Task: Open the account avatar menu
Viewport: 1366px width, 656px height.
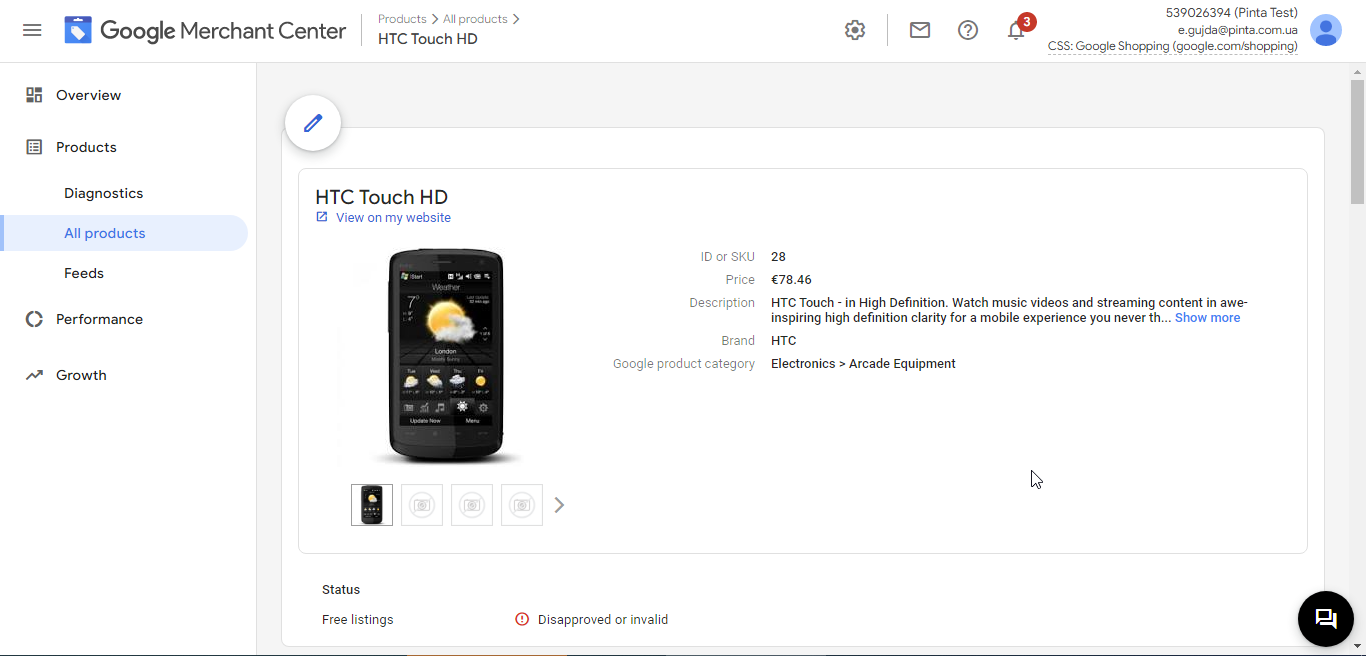Action: [x=1326, y=30]
